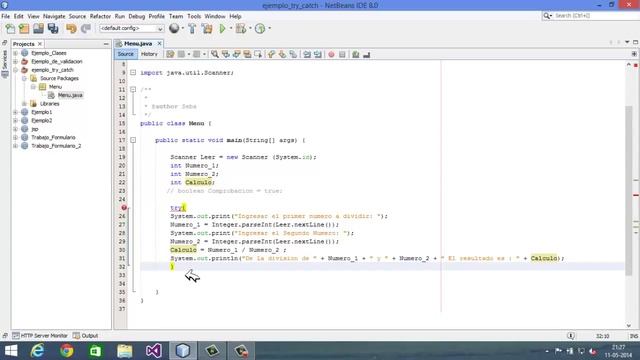
Task: Expand the Trabajo_Formulario project node
Action: click(x=16, y=138)
